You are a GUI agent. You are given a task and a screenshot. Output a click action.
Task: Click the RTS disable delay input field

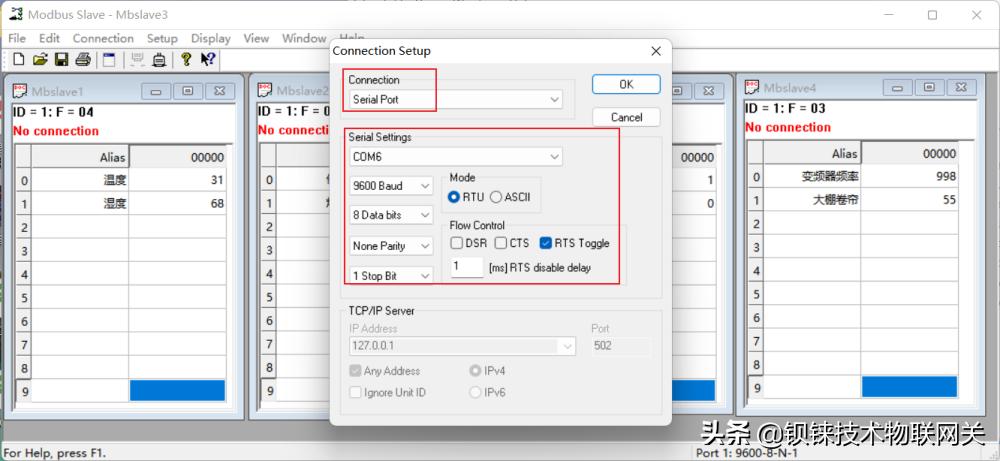[467, 267]
